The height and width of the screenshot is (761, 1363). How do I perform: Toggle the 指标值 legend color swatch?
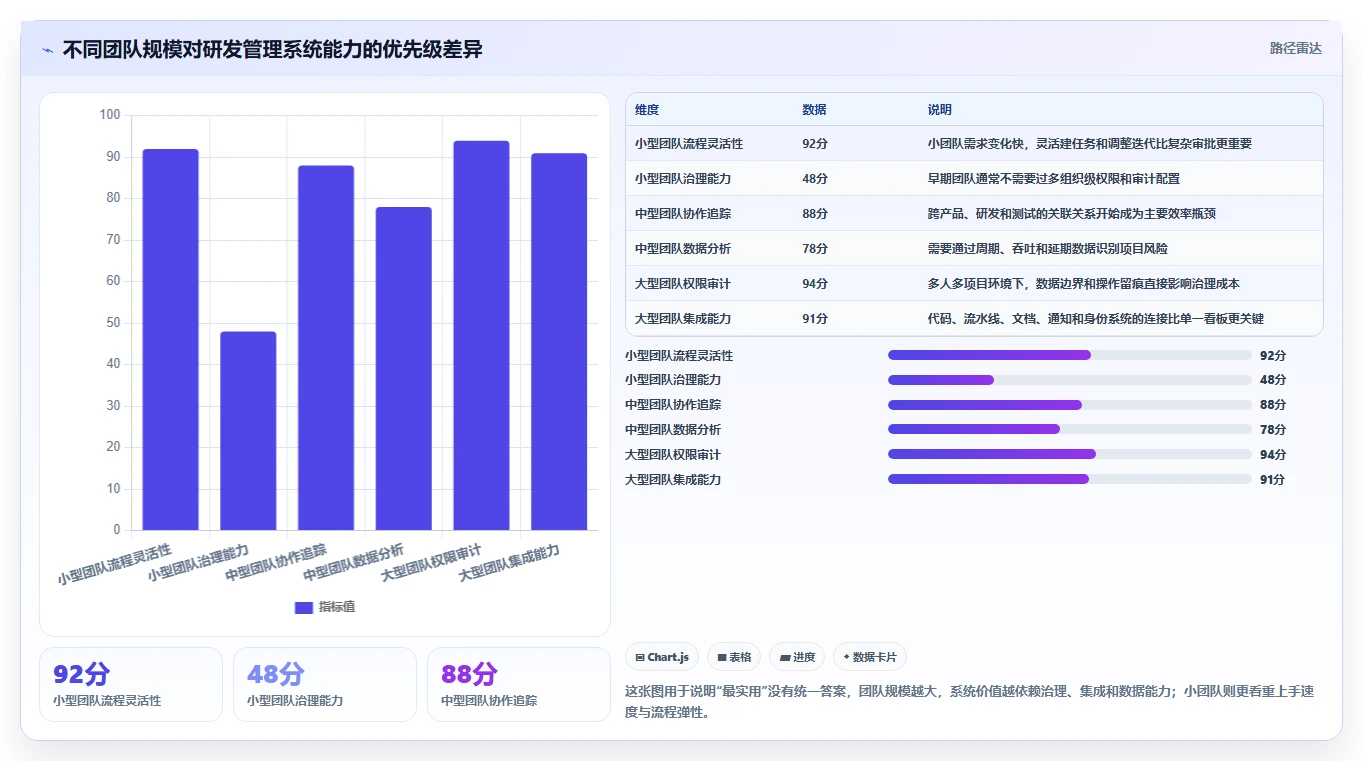click(304, 607)
